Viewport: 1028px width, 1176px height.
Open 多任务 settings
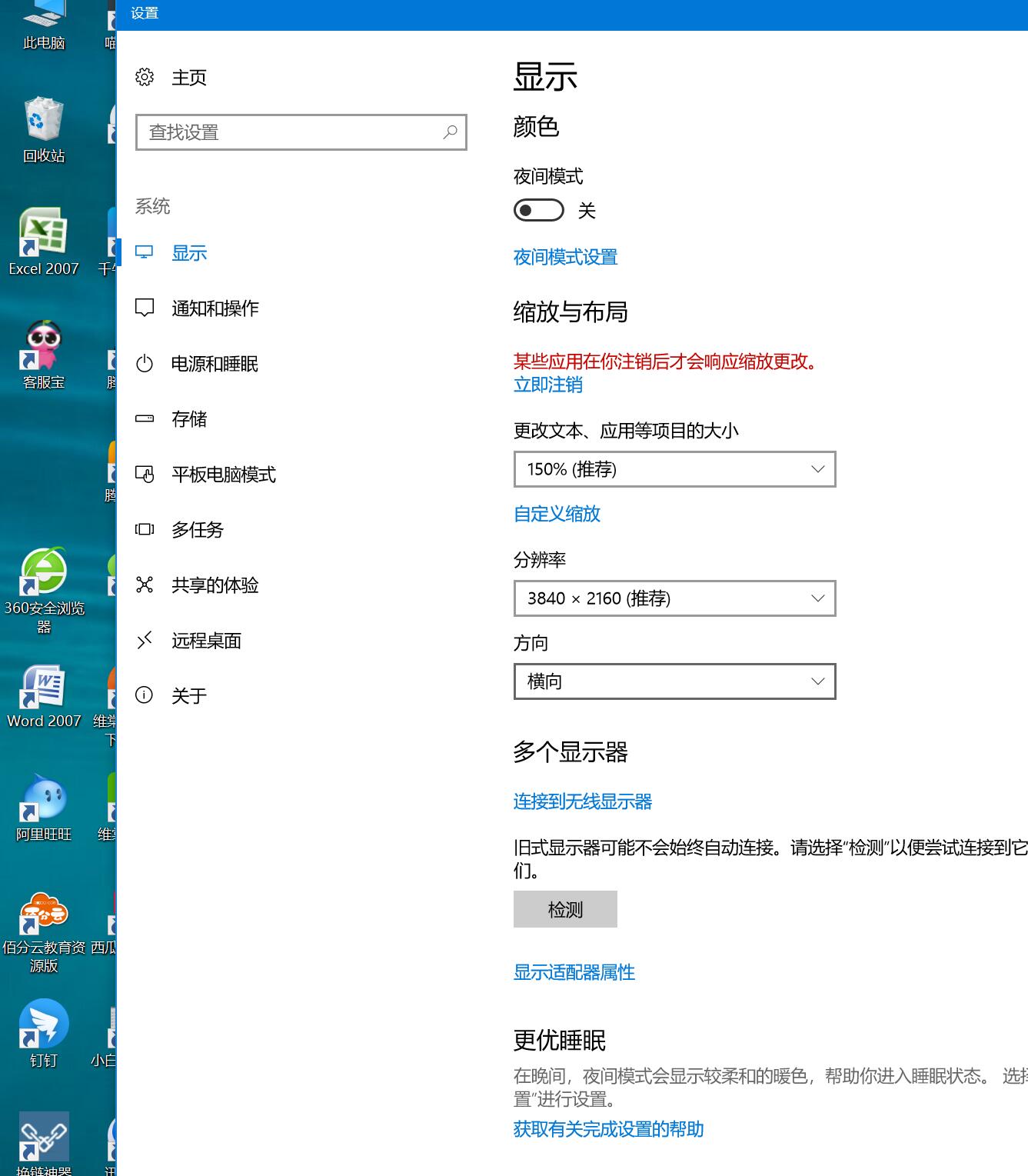click(x=197, y=530)
